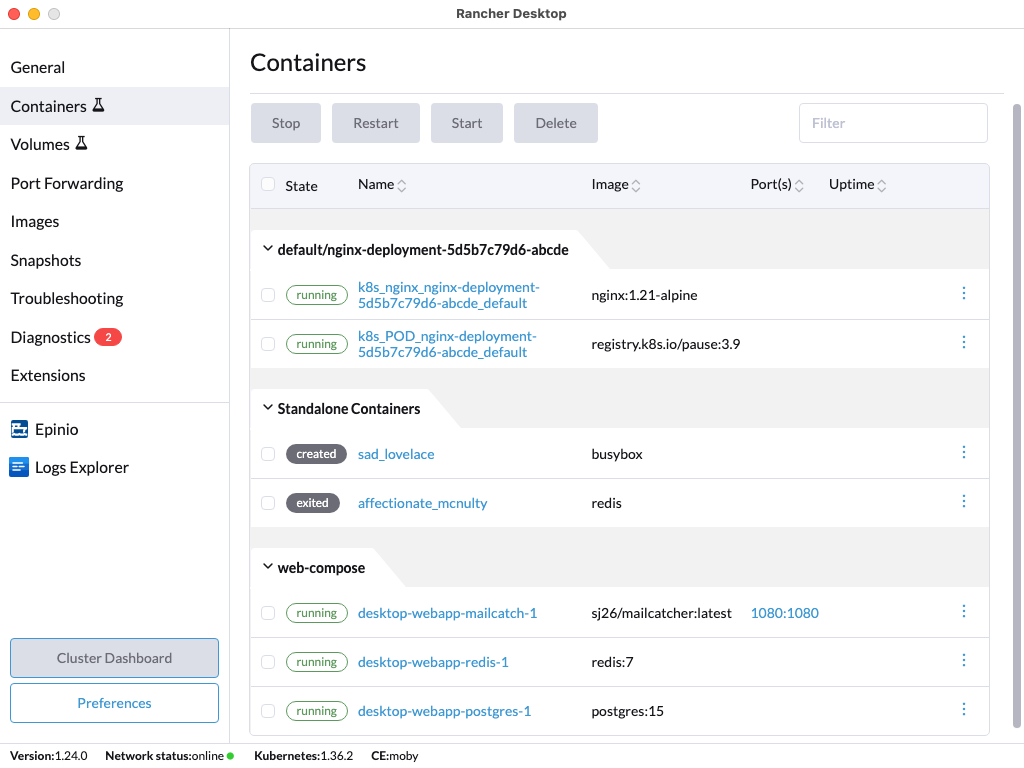Open actions menu for desktop-webapp-mailcatch-1
This screenshot has width=1024, height=768.
964,611
